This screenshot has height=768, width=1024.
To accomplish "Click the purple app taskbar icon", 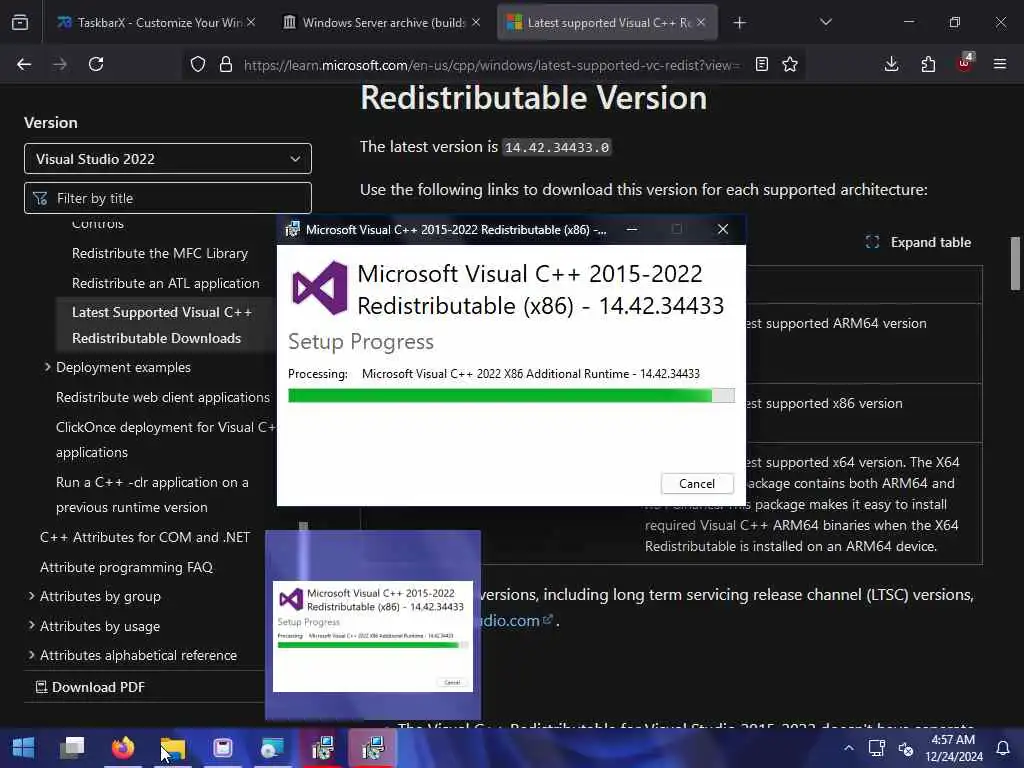I will point(223,747).
